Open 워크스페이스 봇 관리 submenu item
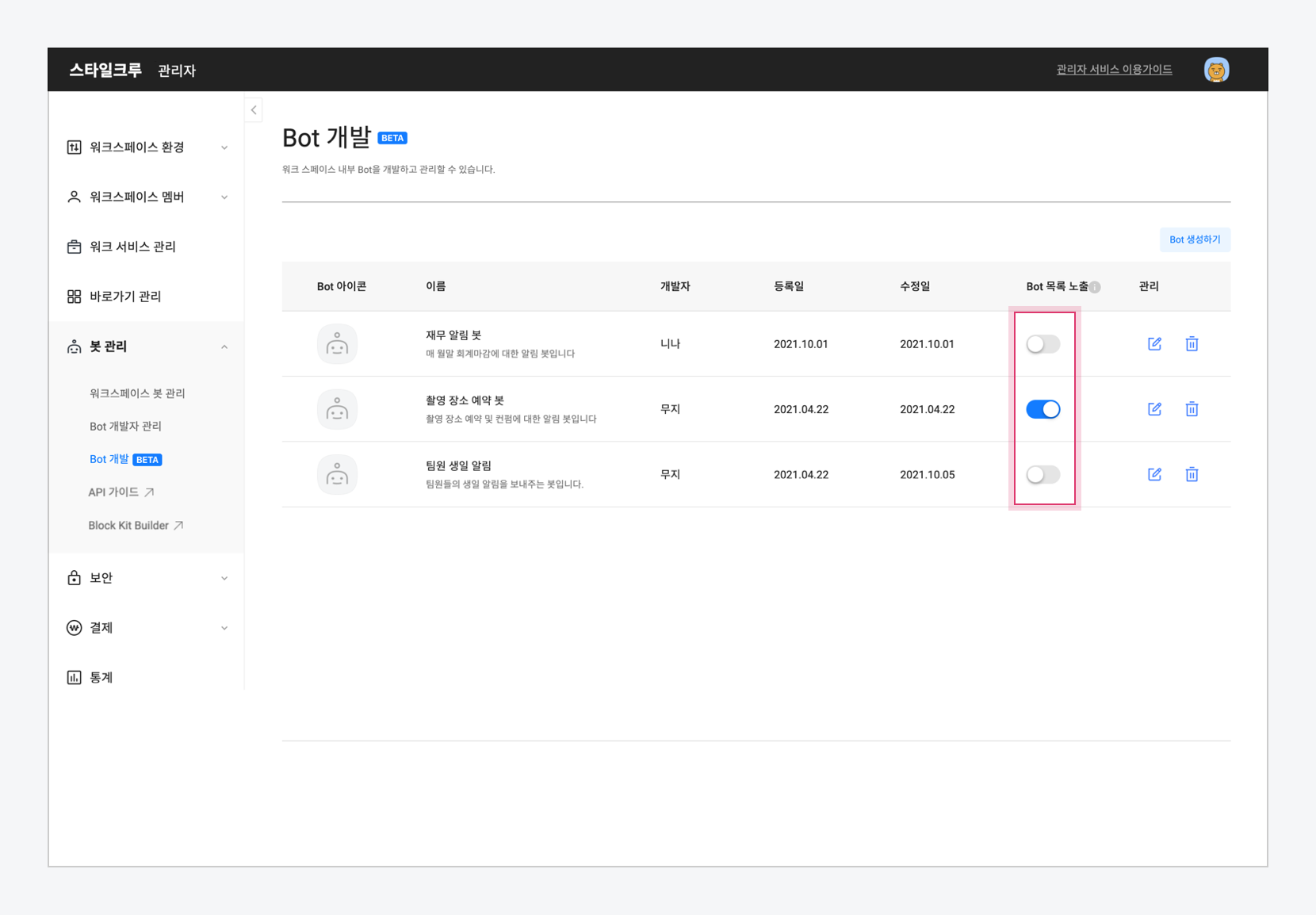This screenshot has width=1316, height=915. [x=137, y=393]
